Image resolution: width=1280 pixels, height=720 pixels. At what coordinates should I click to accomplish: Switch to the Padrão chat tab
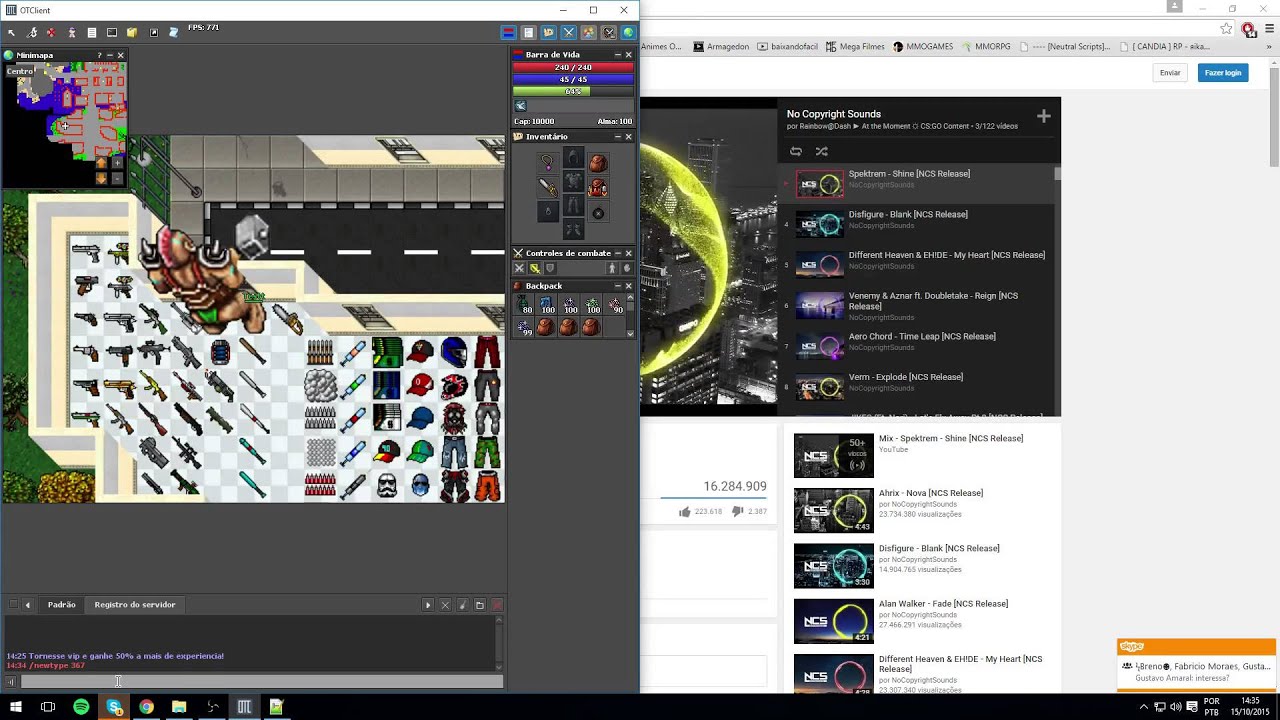[x=61, y=605]
